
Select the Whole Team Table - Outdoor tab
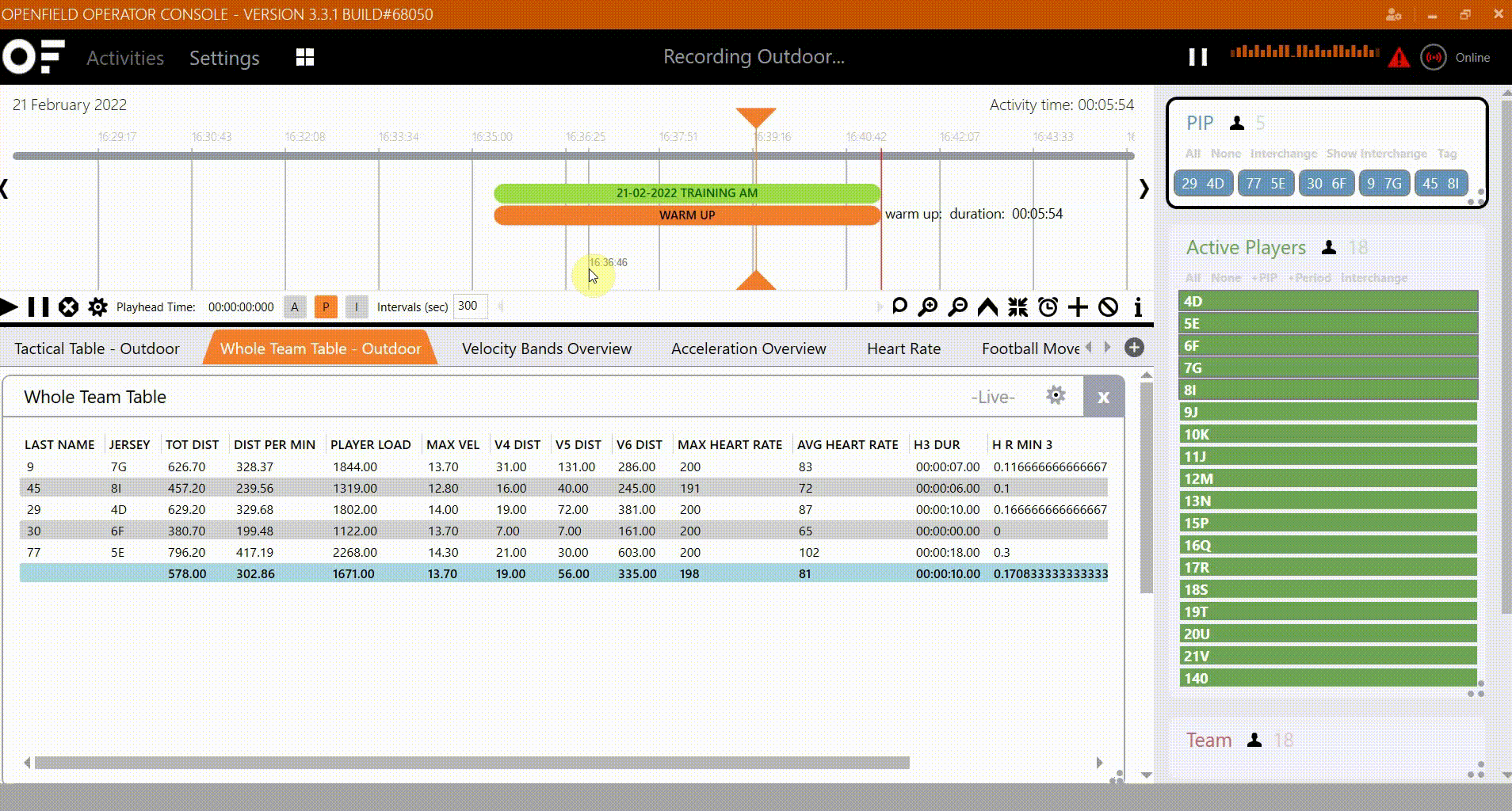coord(320,348)
